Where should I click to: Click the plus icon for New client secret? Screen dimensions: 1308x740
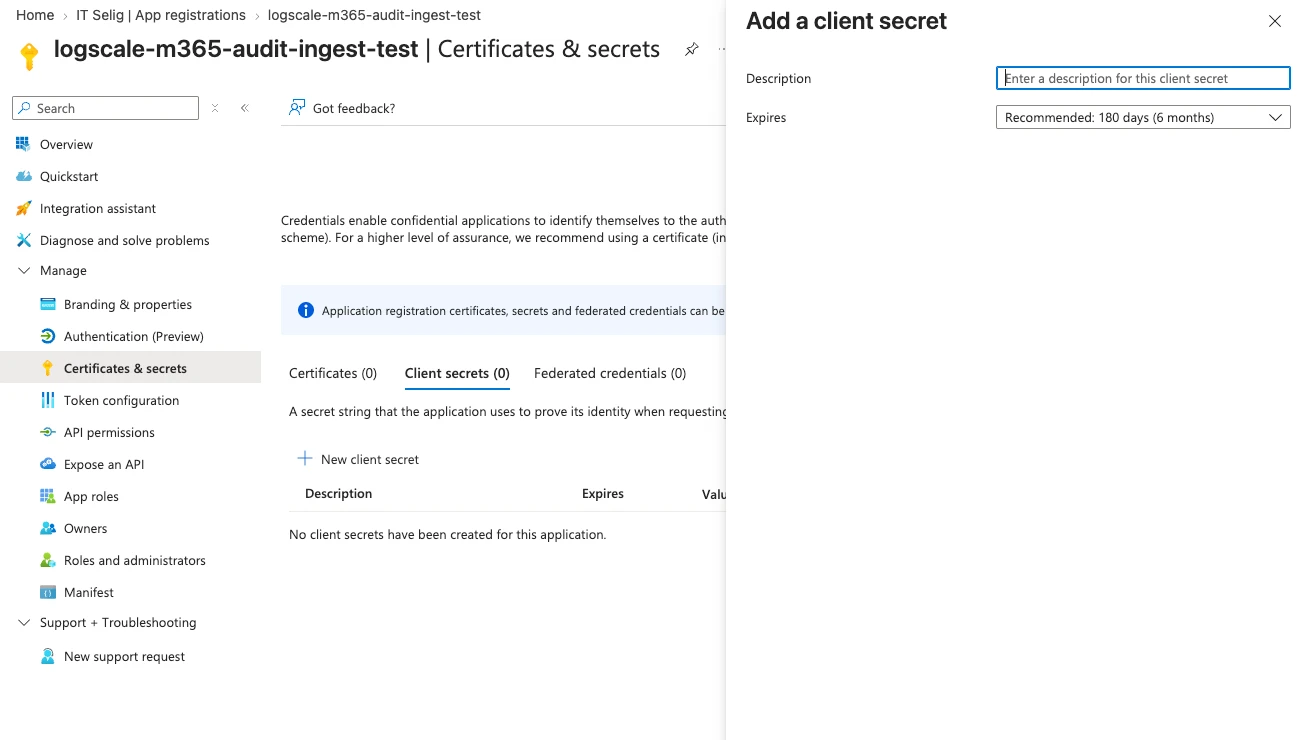coord(305,459)
